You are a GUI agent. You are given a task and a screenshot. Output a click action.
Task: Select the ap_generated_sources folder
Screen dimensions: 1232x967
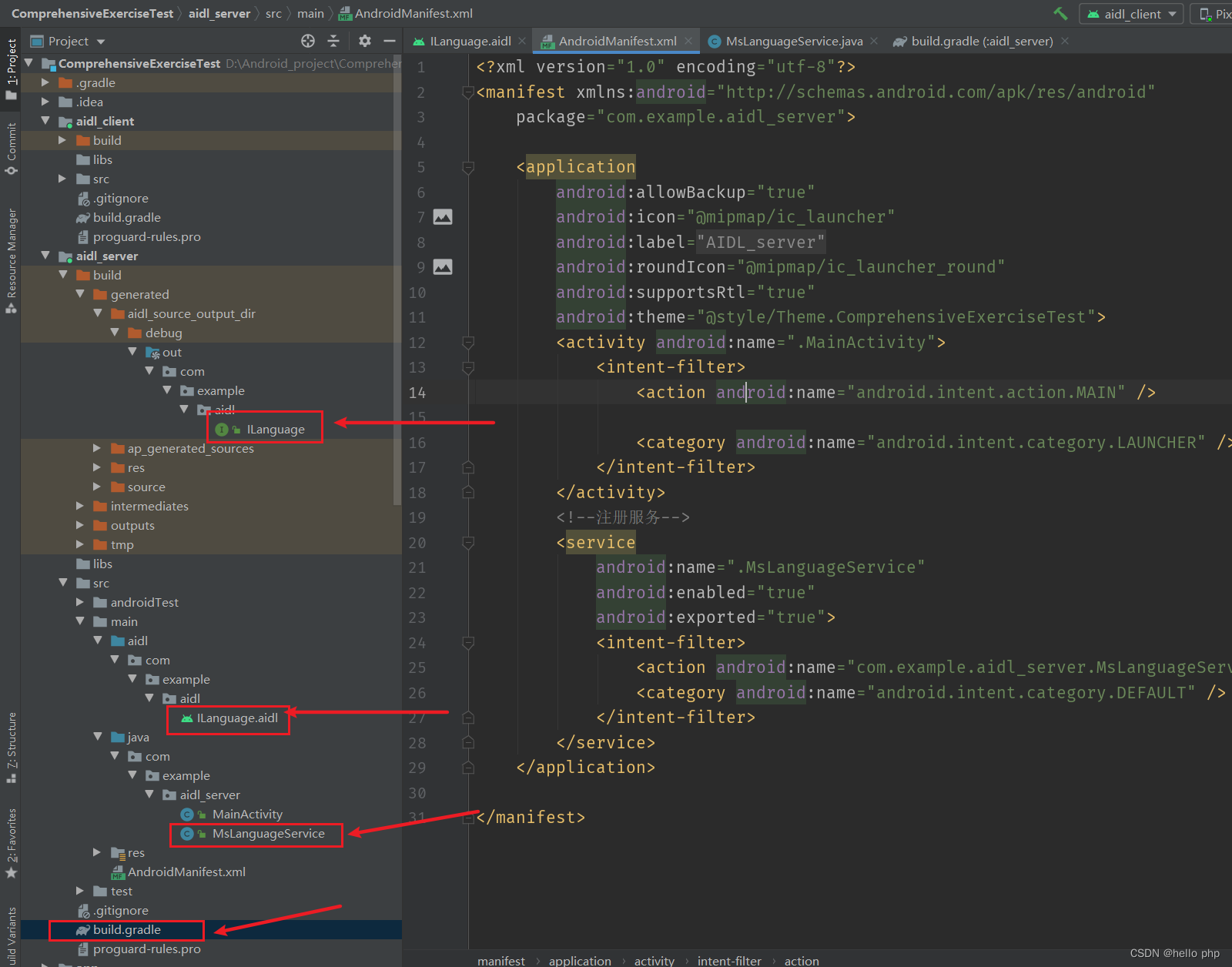[x=190, y=448]
